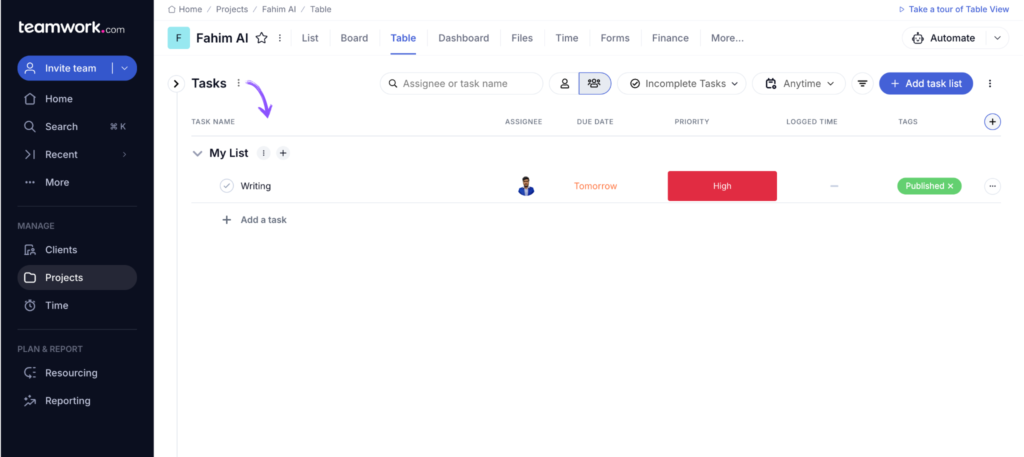This screenshot has width=1024, height=457.
Task: Click the TASK NAME column header
Action: [x=213, y=122]
